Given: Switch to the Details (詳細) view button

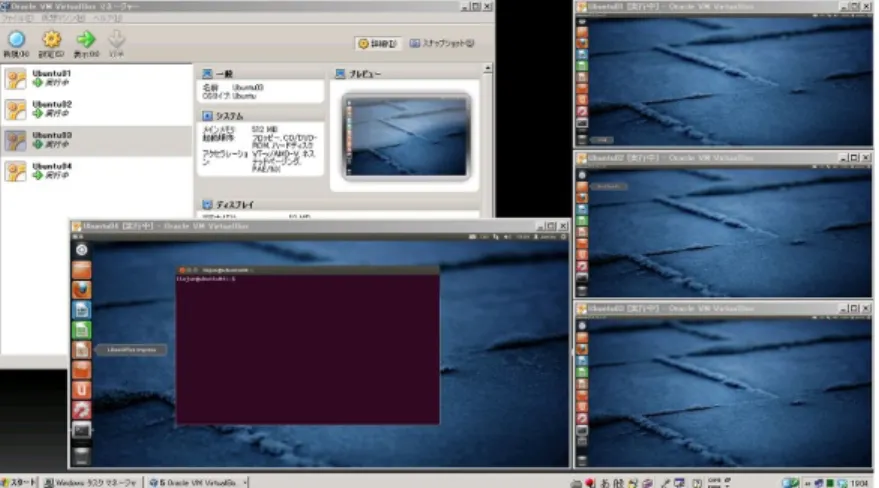Looking at the screenshot, I should pos(378,43).
